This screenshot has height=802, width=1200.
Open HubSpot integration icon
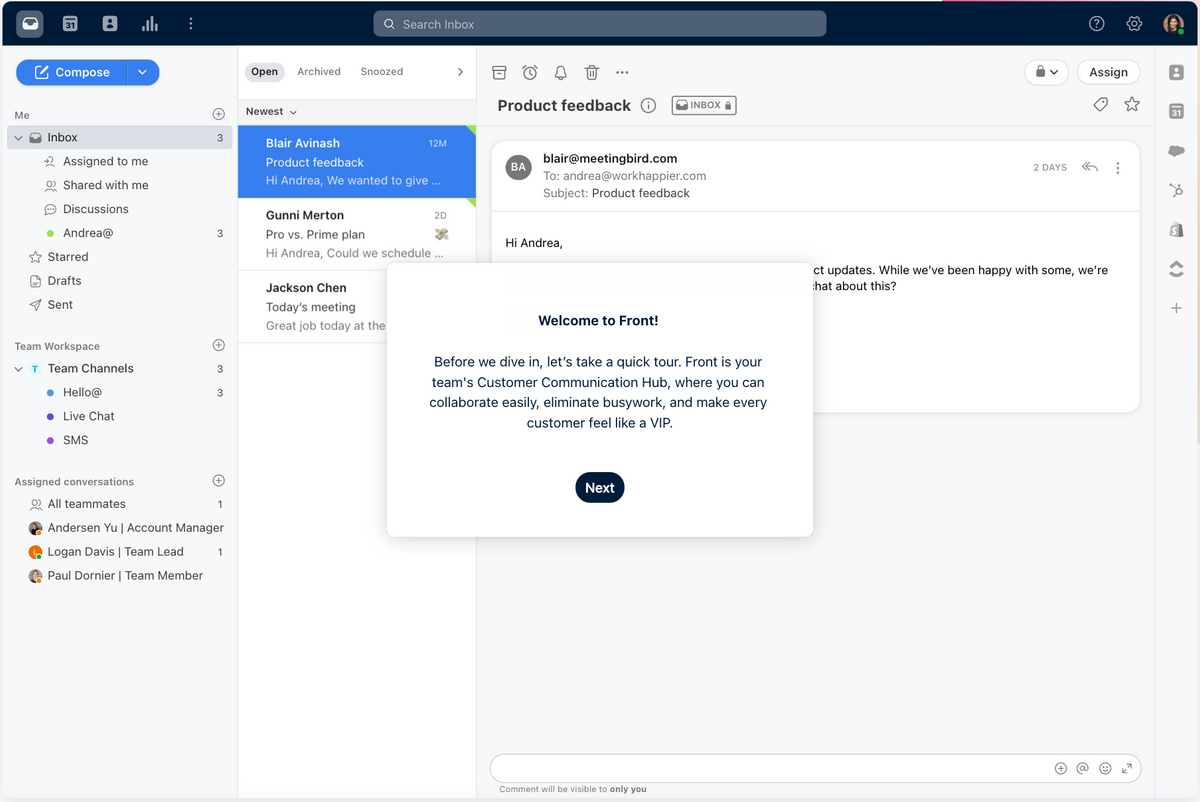(x=1176, y=190)
